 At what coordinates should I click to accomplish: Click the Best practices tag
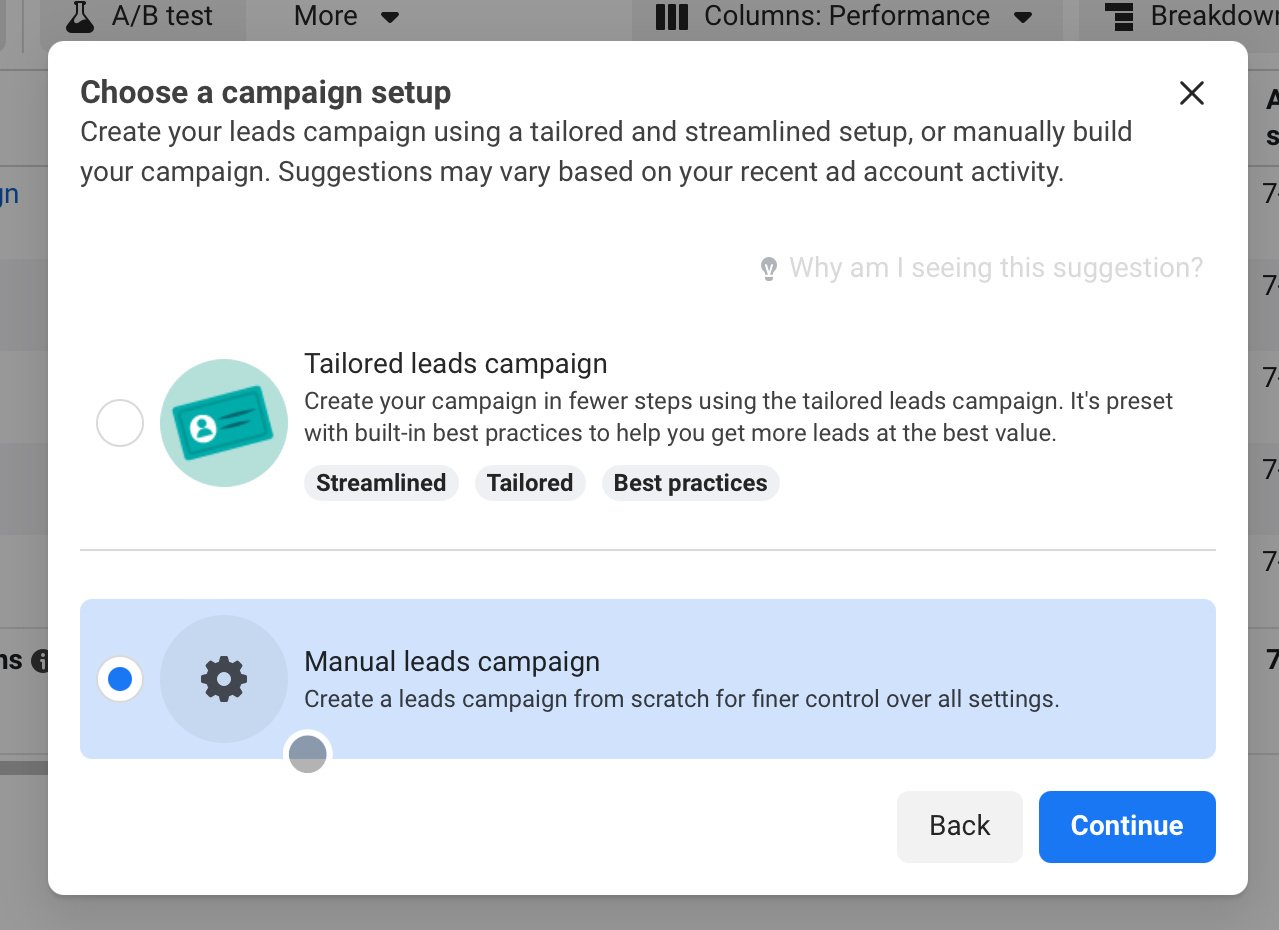click(x=690, y=483)
